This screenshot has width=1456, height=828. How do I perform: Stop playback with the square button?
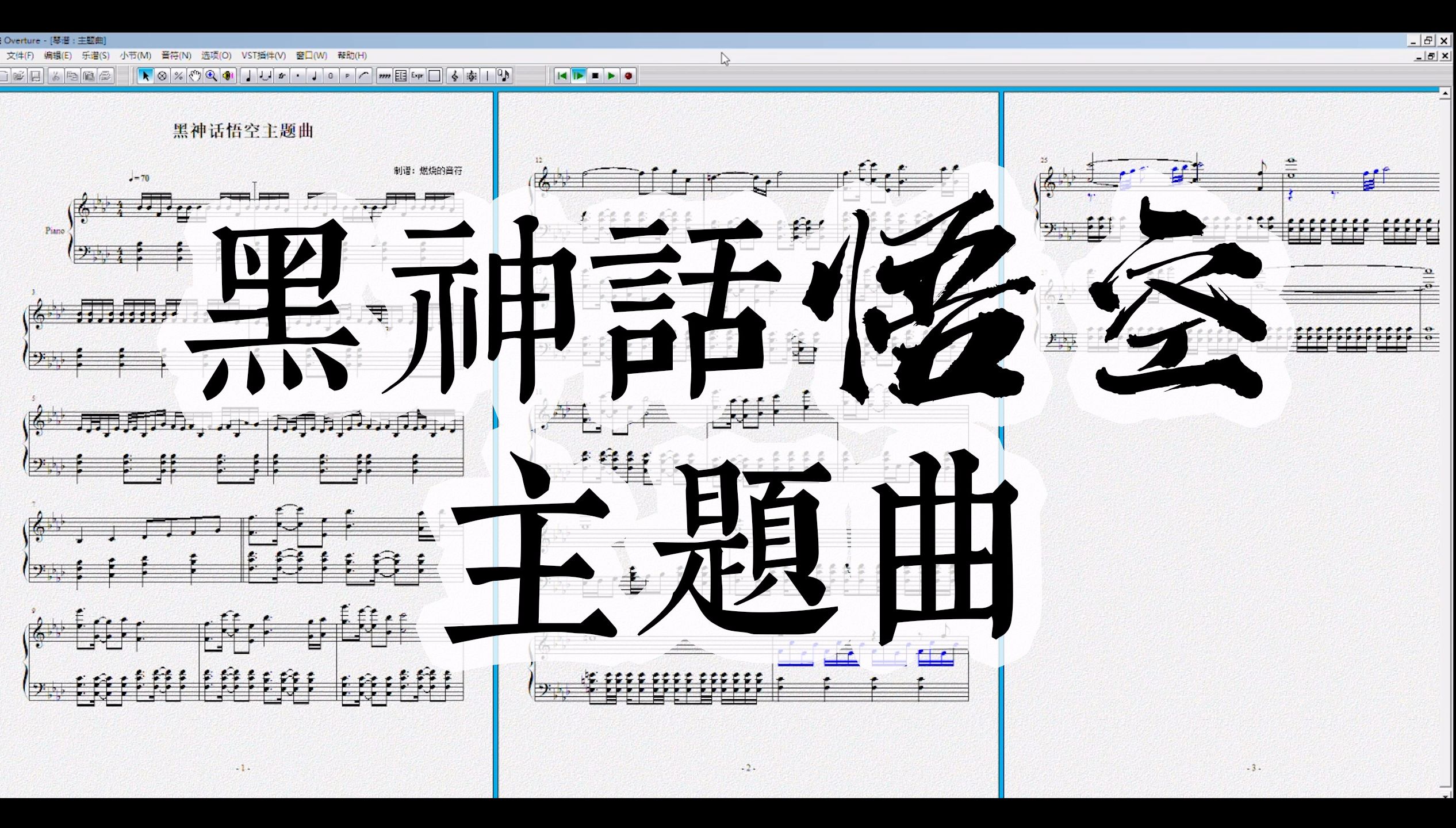pos(595,76)
